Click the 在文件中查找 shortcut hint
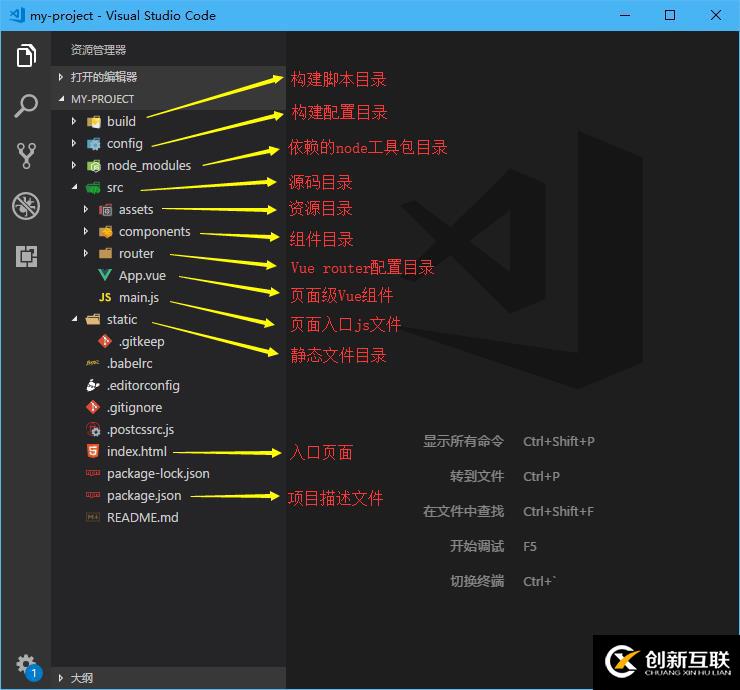 coord(463,511)
